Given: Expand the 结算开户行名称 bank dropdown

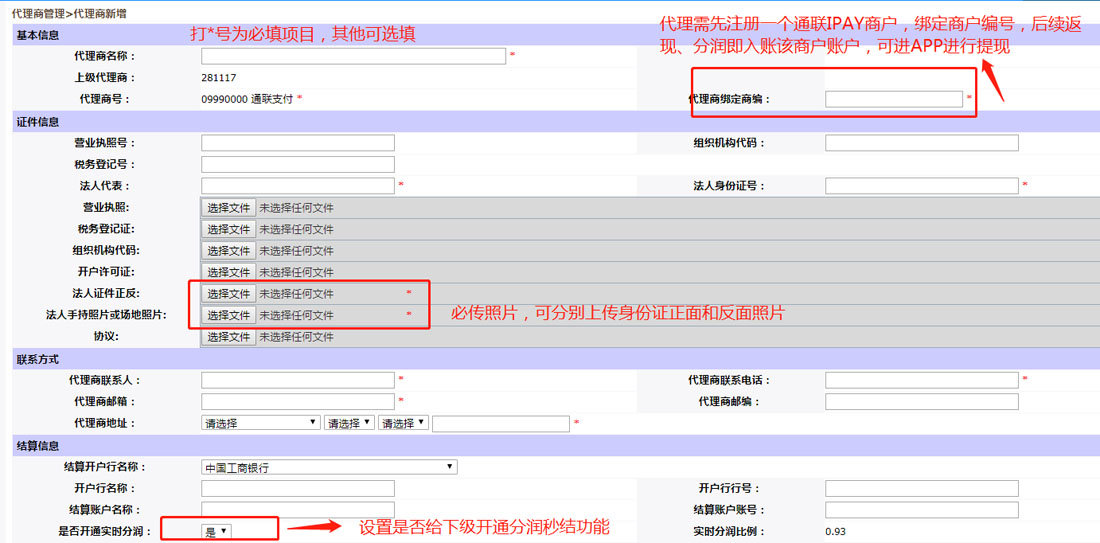Looking at the screenshot, I should [x=328, y=467].
